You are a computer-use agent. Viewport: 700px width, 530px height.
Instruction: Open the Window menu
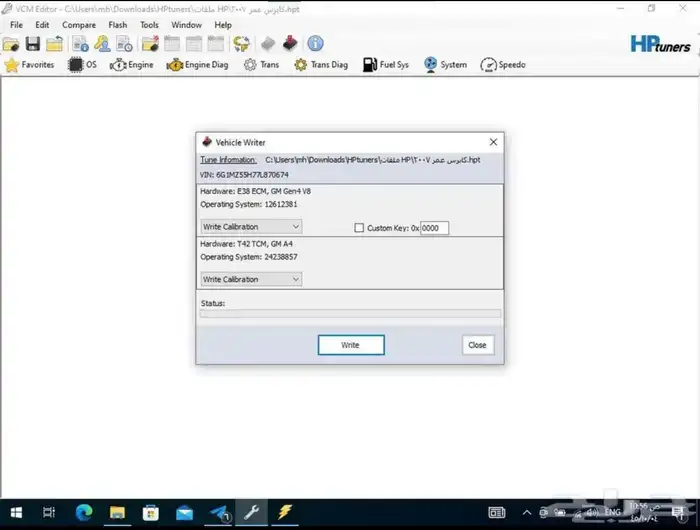point(186,25)
